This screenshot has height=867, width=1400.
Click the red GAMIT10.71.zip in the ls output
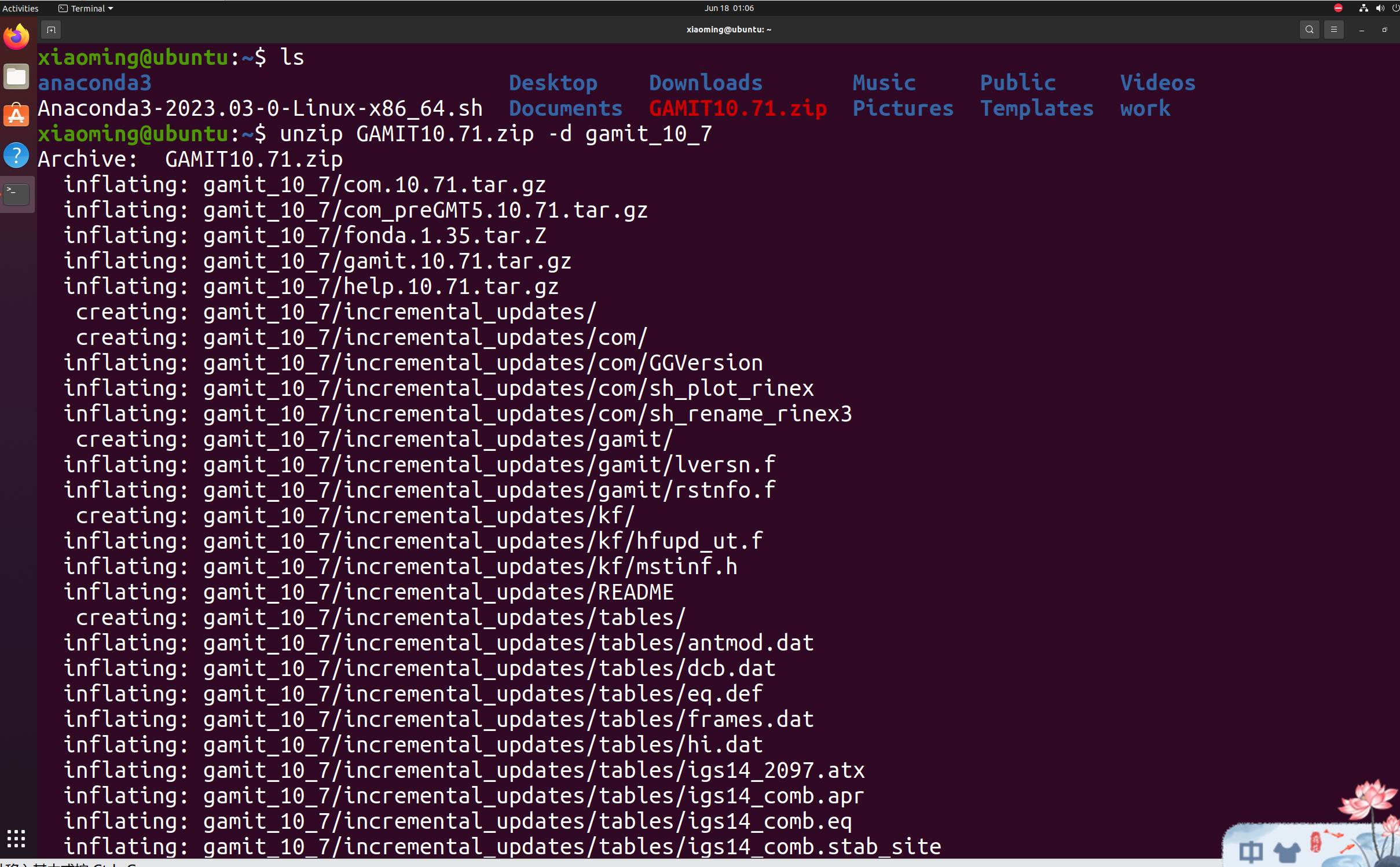point(738,108)
